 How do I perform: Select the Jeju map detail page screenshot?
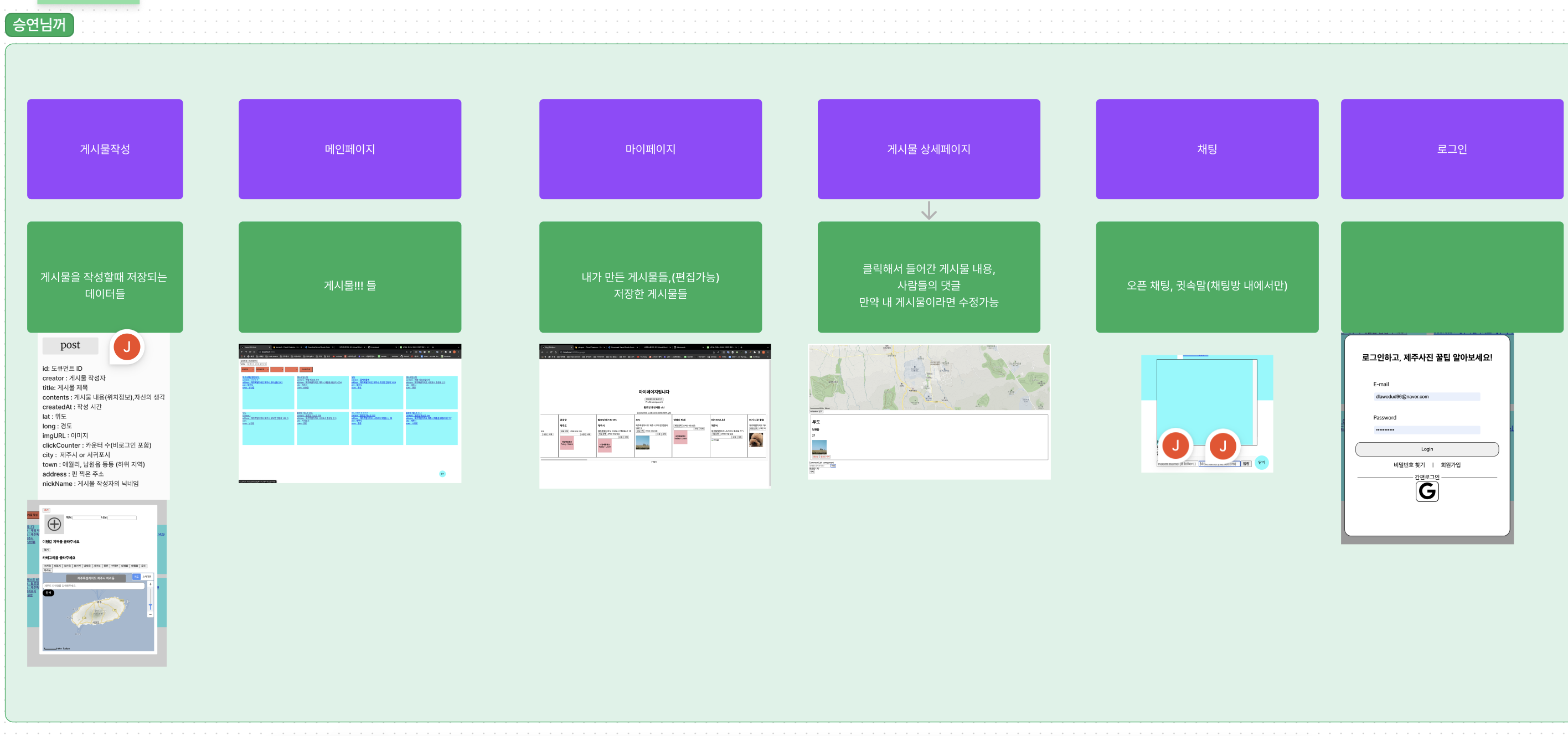929,411
